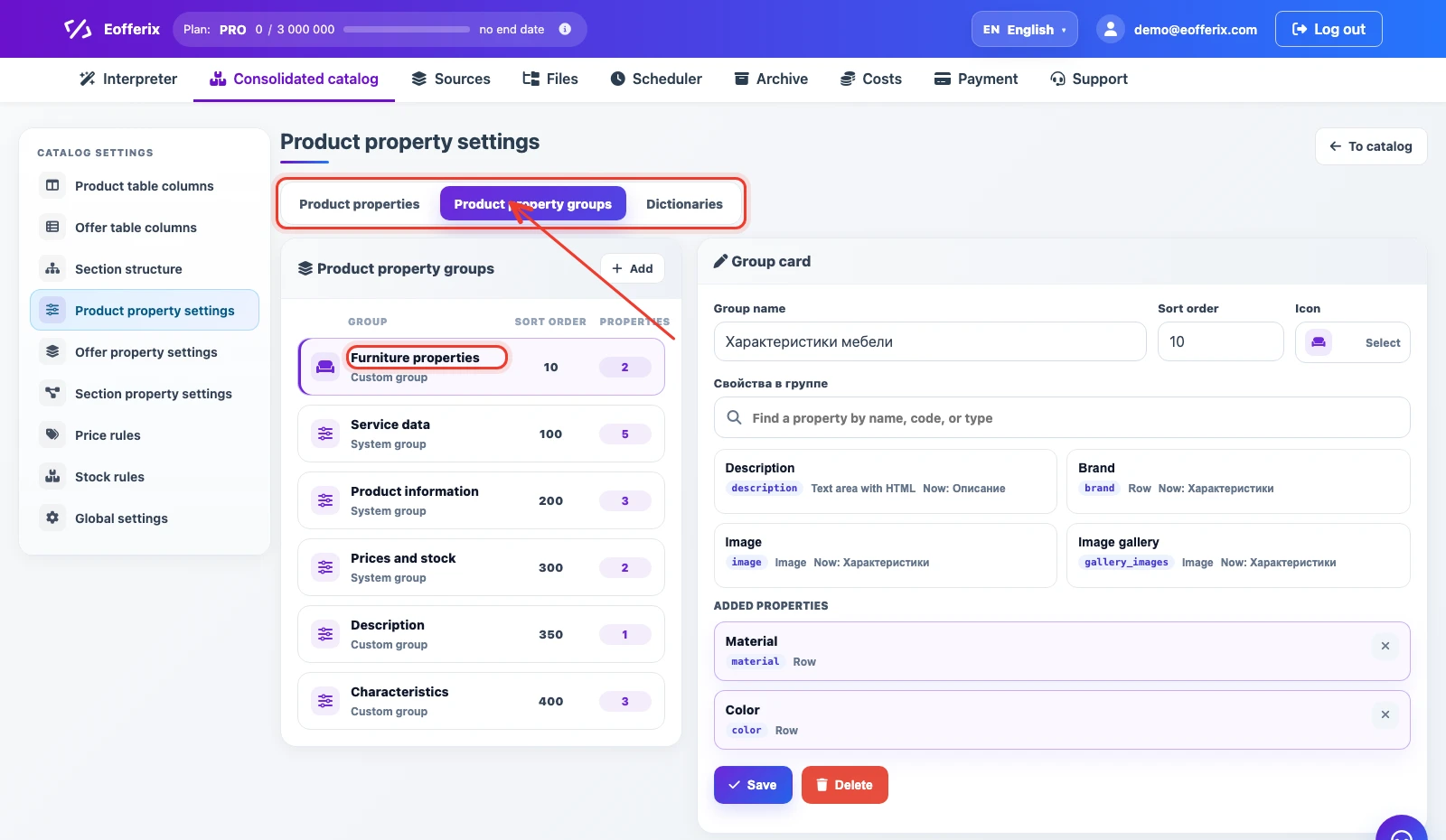Select the Characteristics group row
Screen dimensions: 1446x840
click(x=481, y=701)
